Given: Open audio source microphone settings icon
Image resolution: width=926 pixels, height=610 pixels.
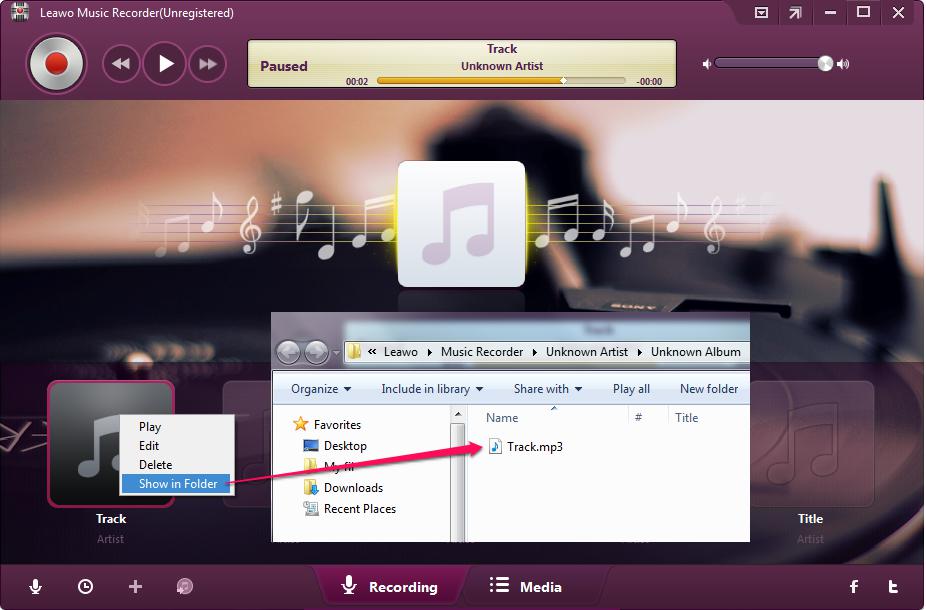Looking at the screenshot, I should pyautogui.click(x=35, y=586).
